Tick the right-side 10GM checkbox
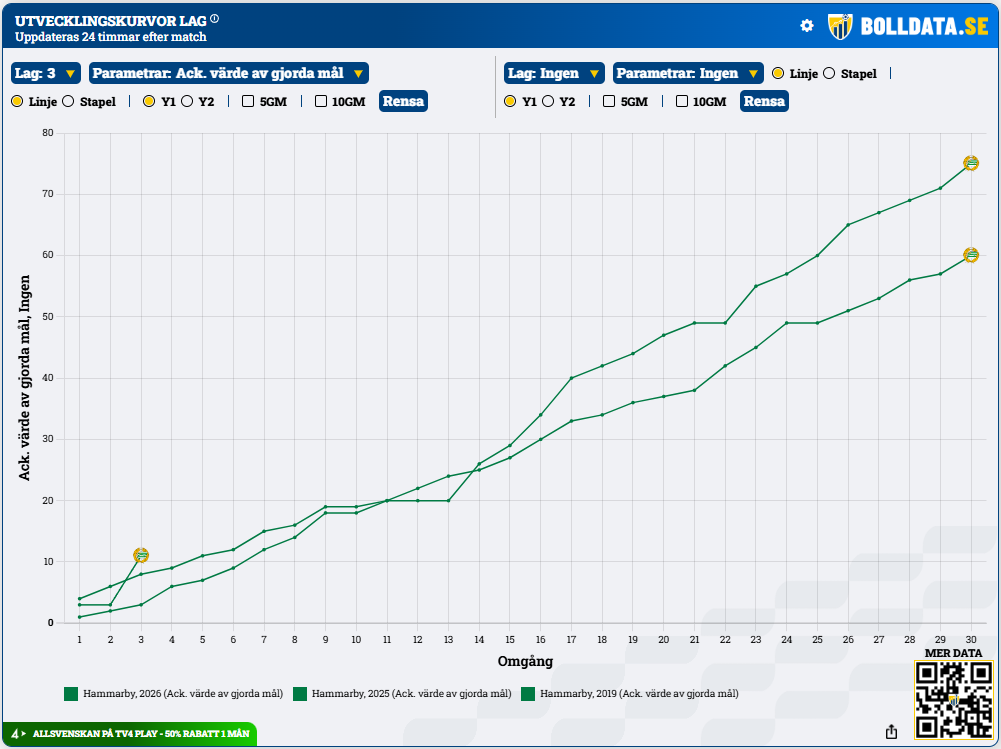The height and width of the screenshot is (749, 1001). click(682, 101)
